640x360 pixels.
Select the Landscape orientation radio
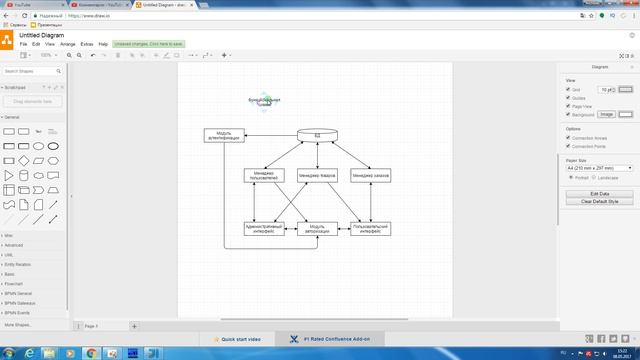point(594,178)
